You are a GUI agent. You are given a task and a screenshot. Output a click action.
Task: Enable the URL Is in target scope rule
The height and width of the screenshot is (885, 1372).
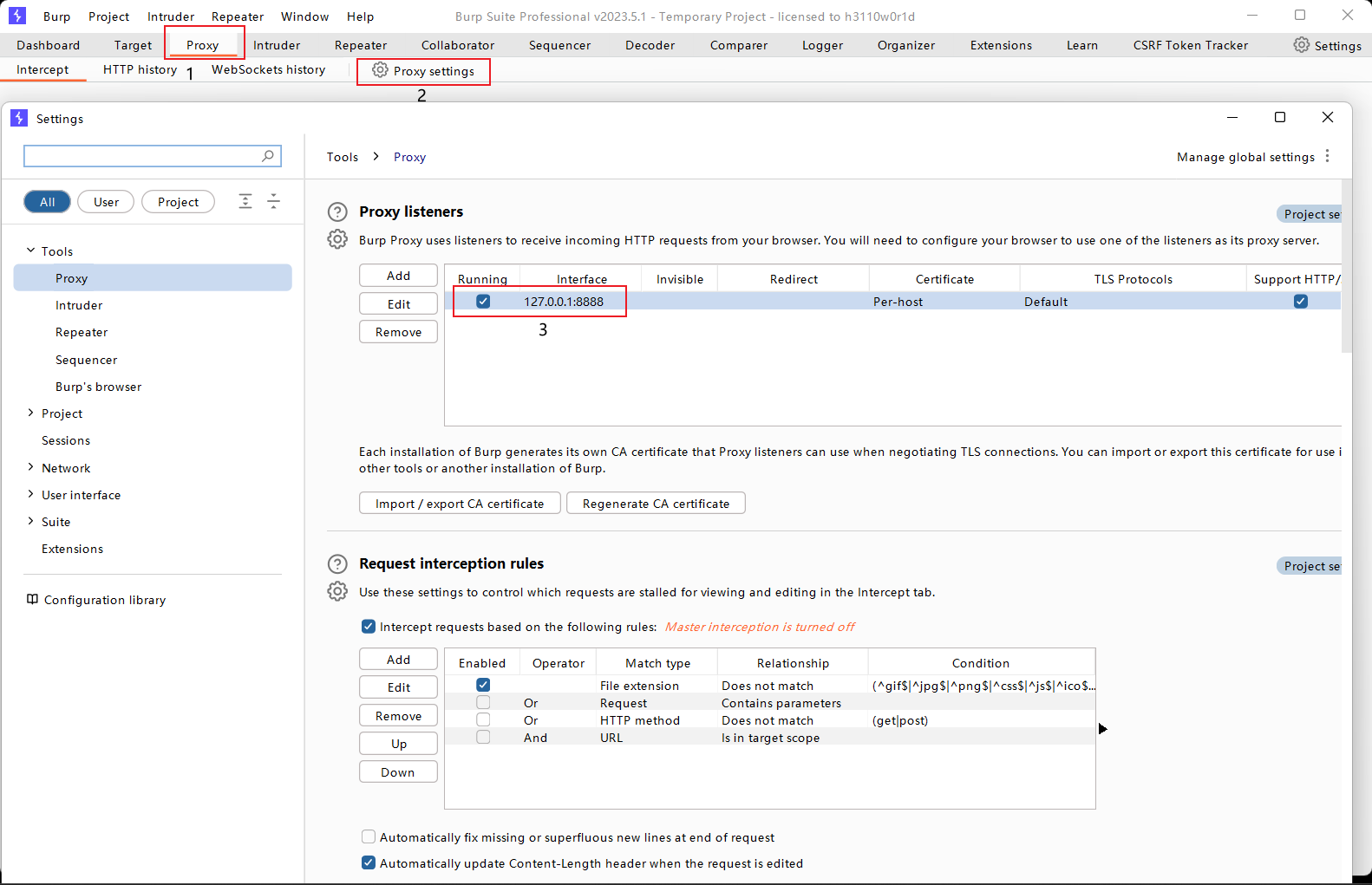483,737
